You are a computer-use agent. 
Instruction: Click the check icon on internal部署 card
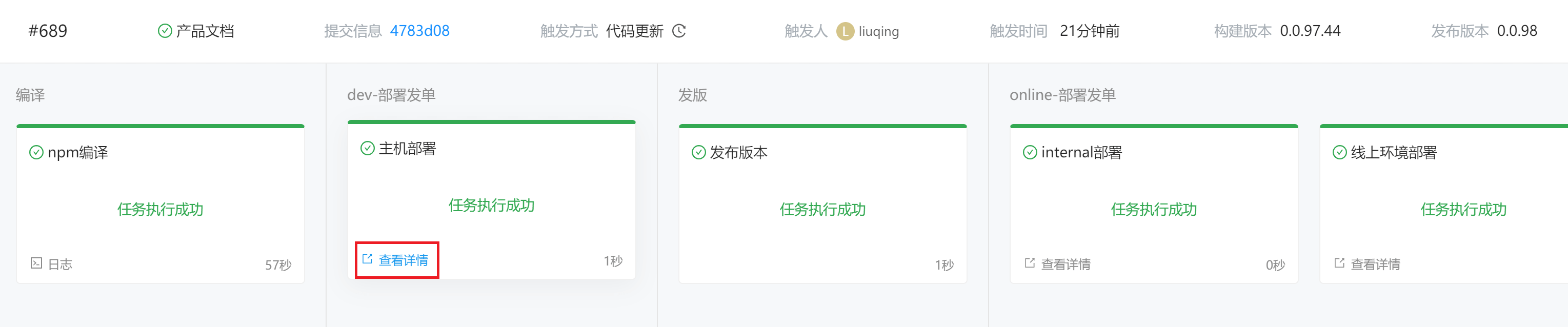1030,153
